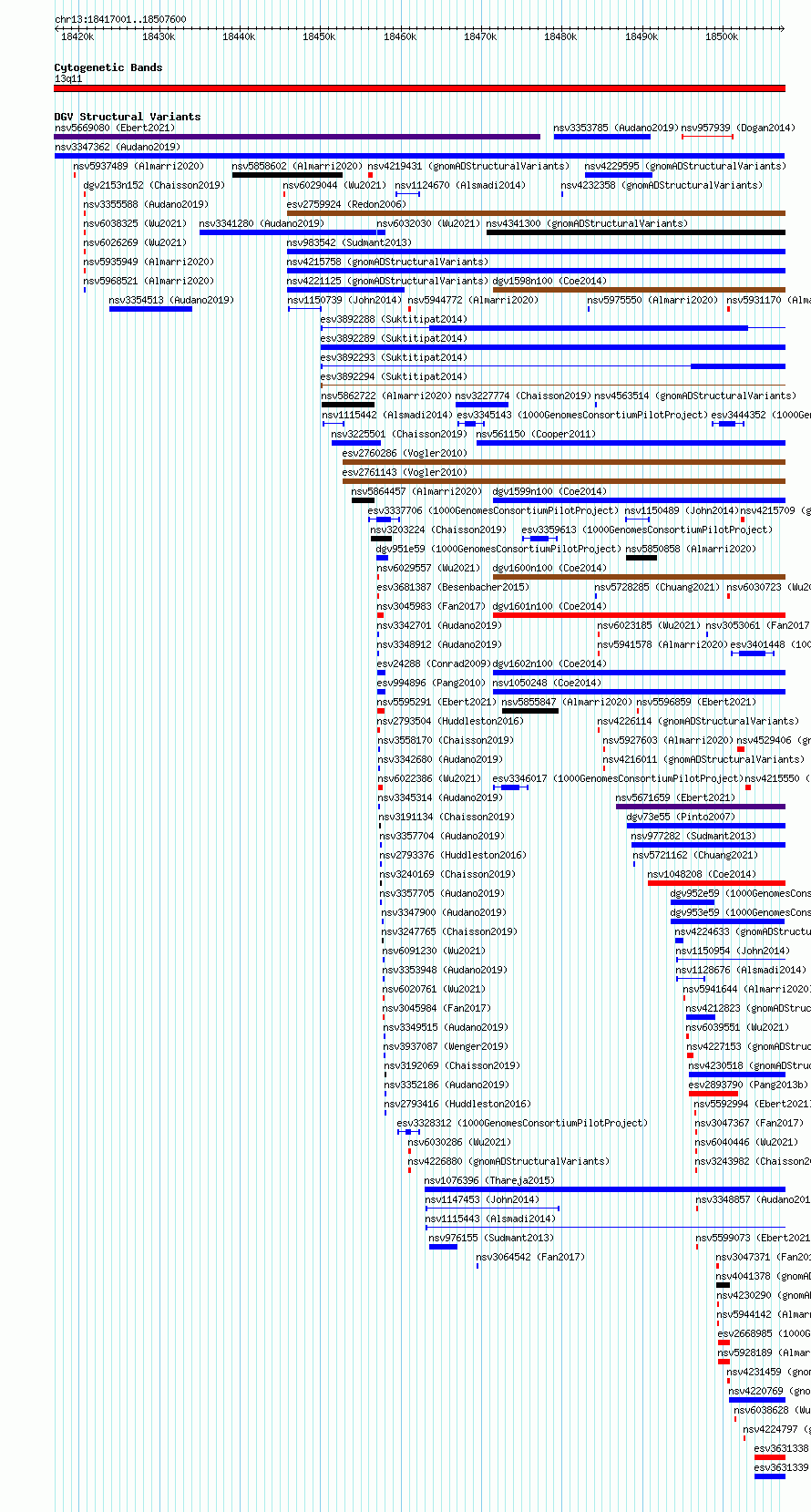Select nsv1115442 (Alsmadi2014) label

point(387,415)
